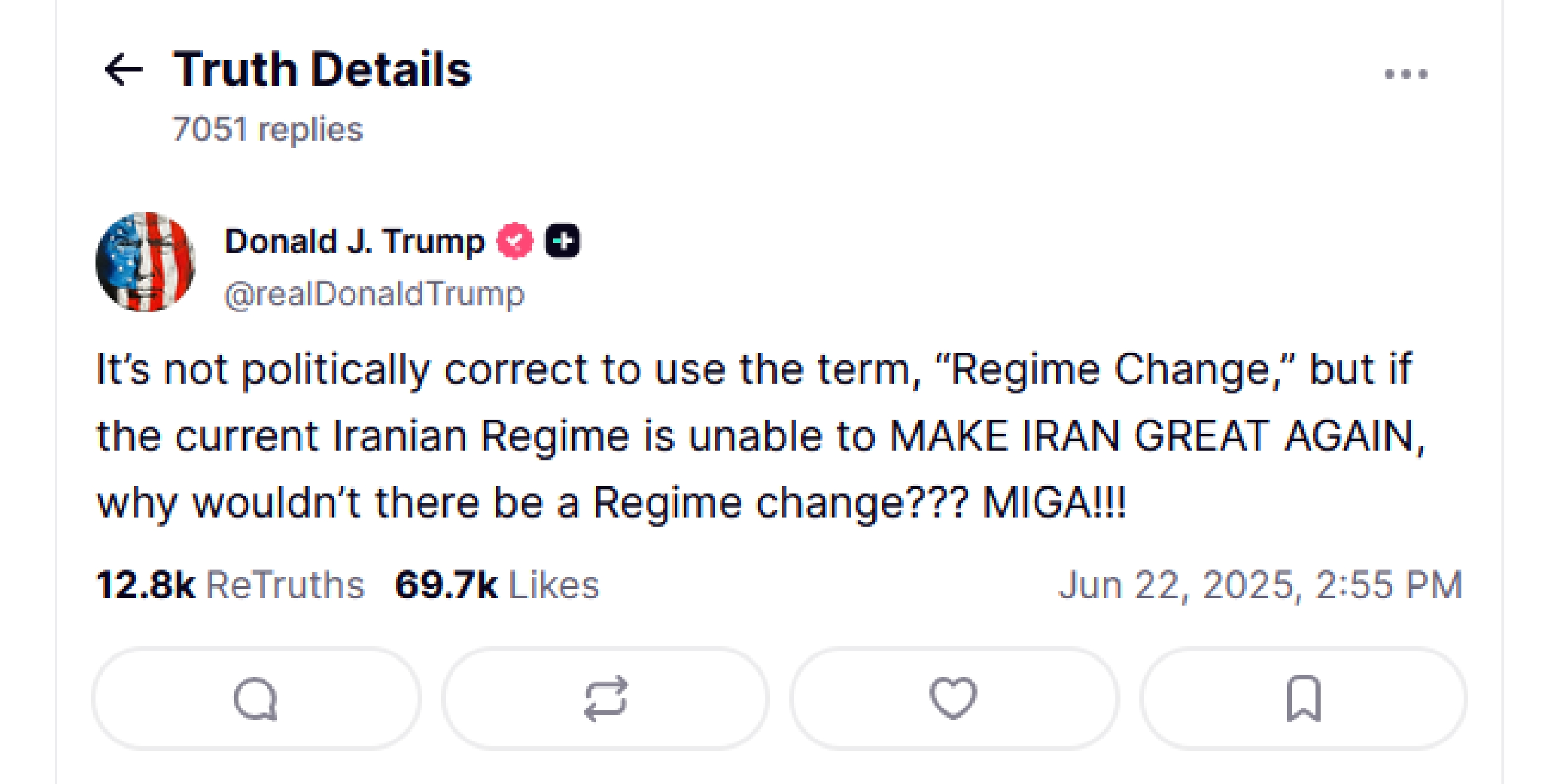Image resolution: width=1542 pixels, height=784 pixels.
Task: Open the Donald J. Trump display name link
Action: 354,241
